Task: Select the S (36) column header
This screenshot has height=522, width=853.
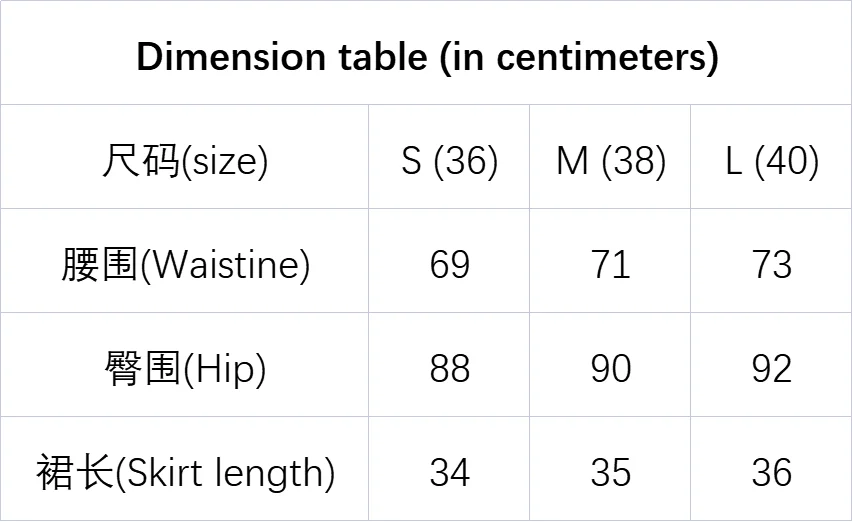Action: (x=449, y=161)
